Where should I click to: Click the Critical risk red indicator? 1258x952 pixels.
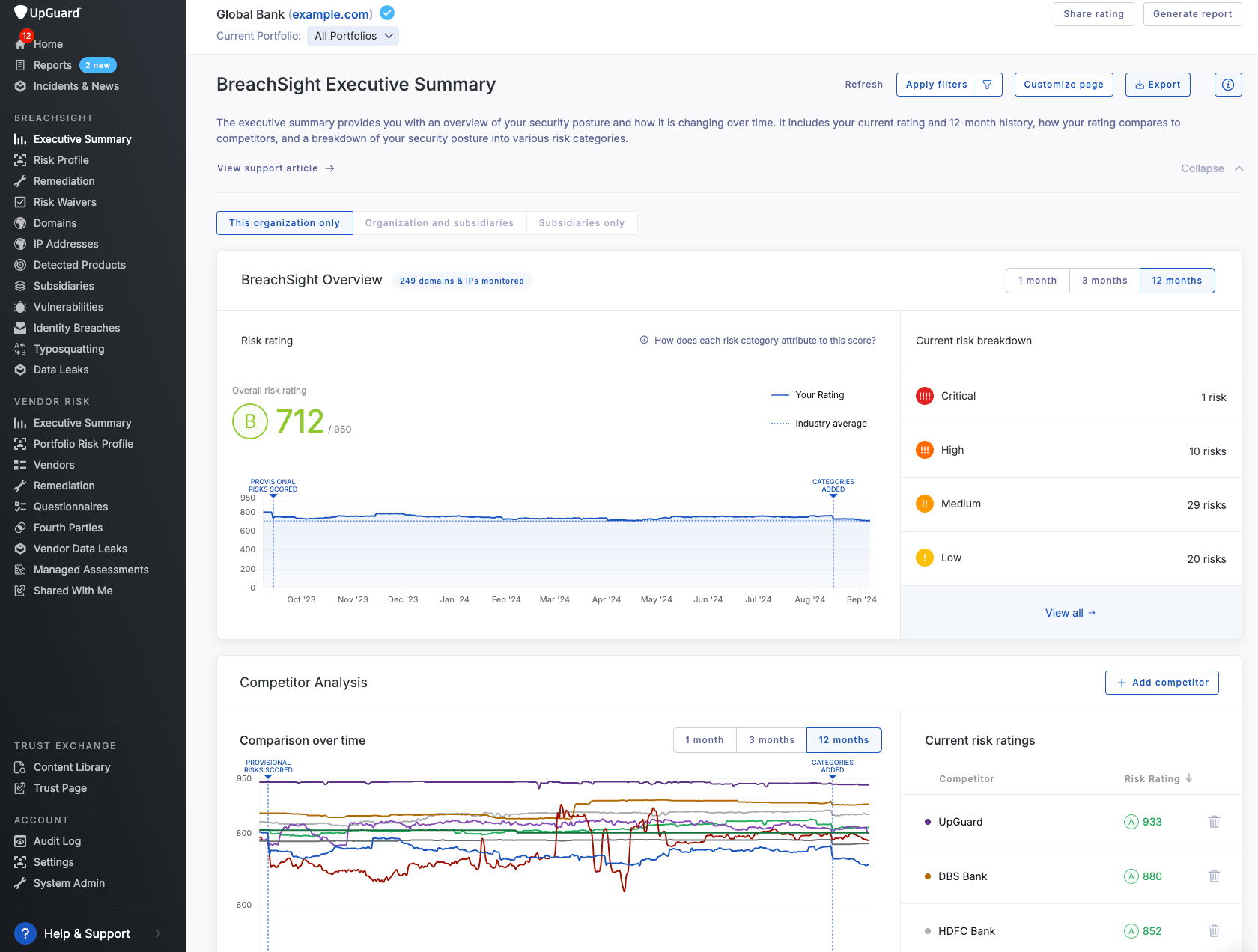(x=925, y=396)
